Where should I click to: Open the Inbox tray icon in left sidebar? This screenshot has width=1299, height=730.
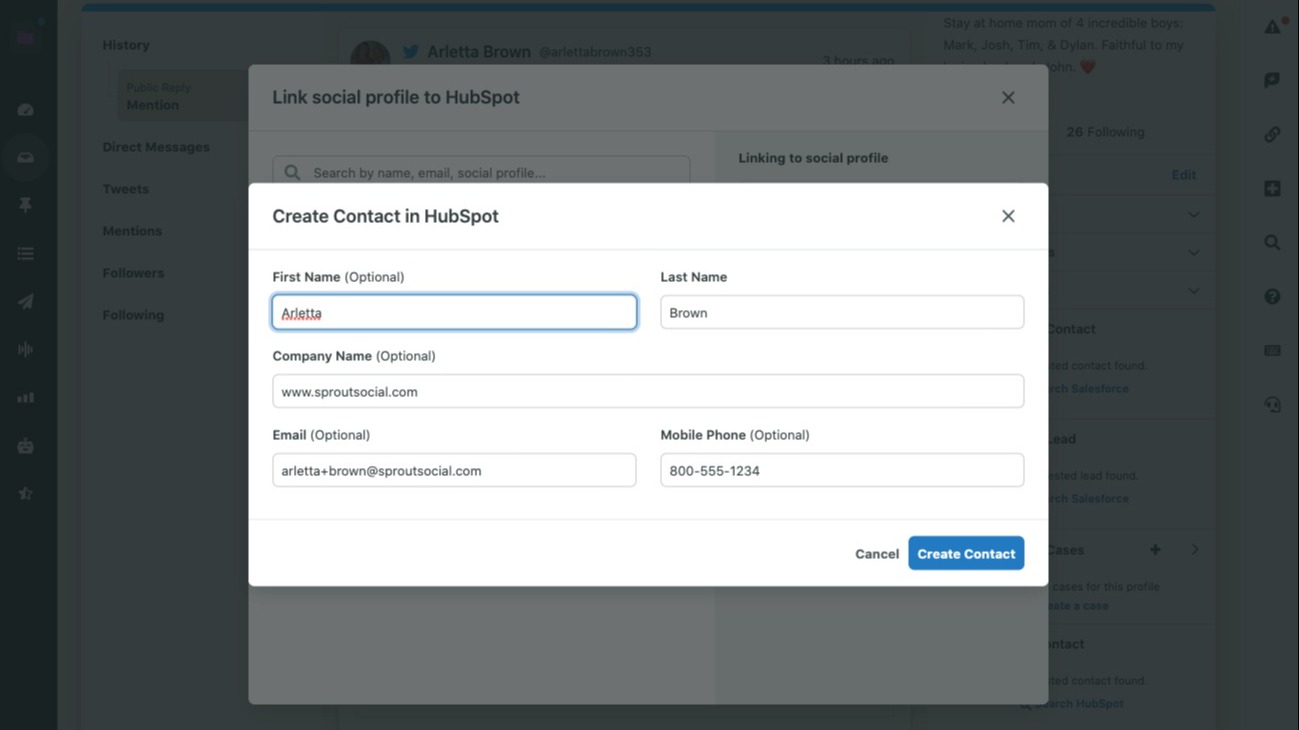point(26,158)
